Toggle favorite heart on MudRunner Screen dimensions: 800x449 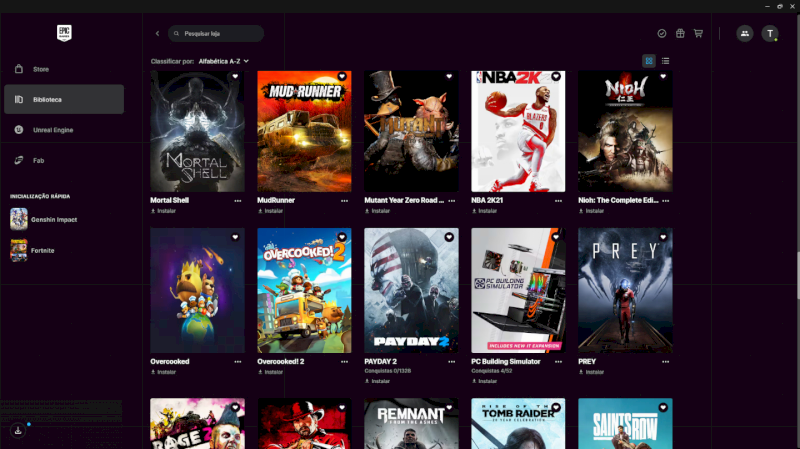point(342,77)
